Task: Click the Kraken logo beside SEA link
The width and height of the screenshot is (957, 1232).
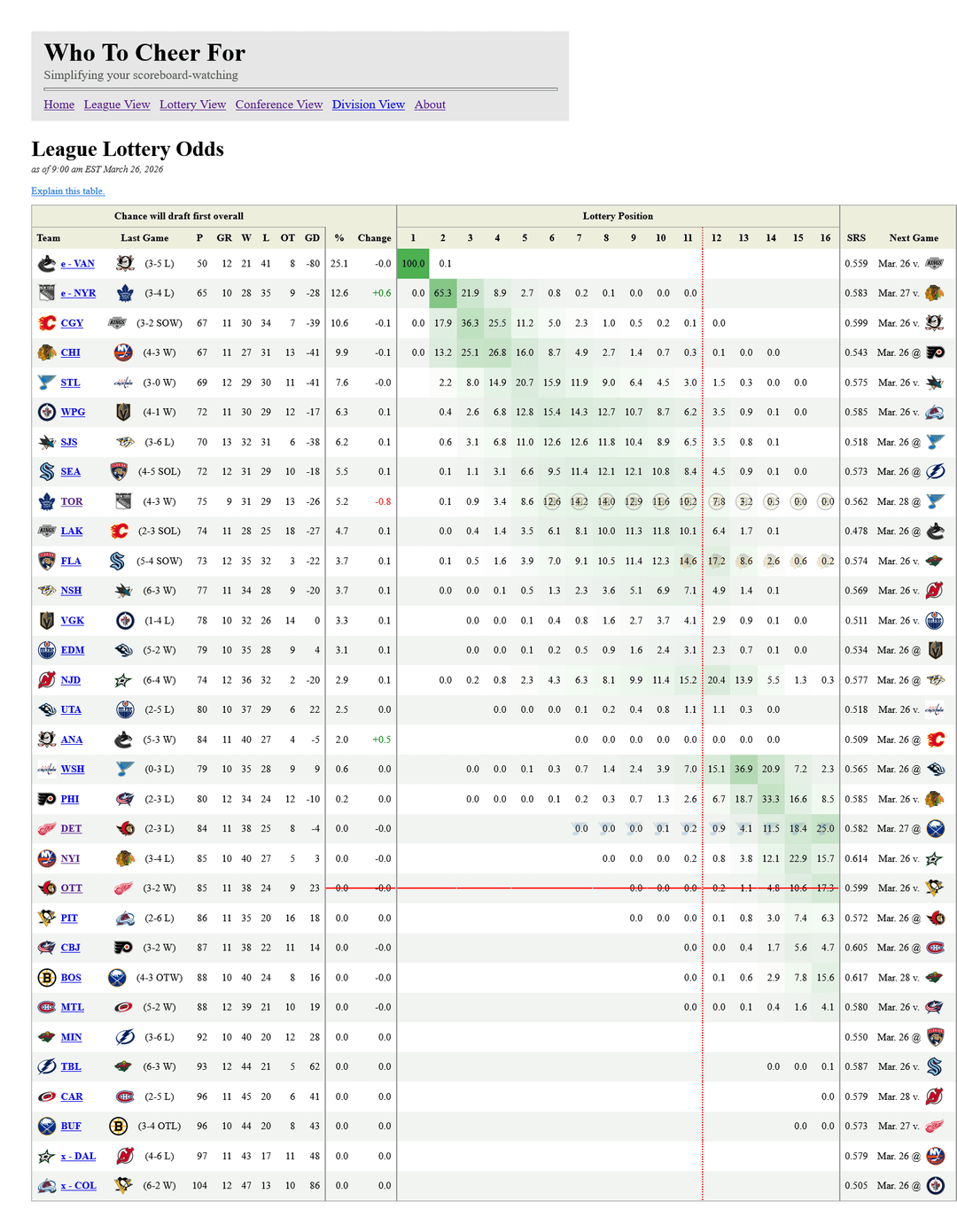Action: click(x=47, y=472)
